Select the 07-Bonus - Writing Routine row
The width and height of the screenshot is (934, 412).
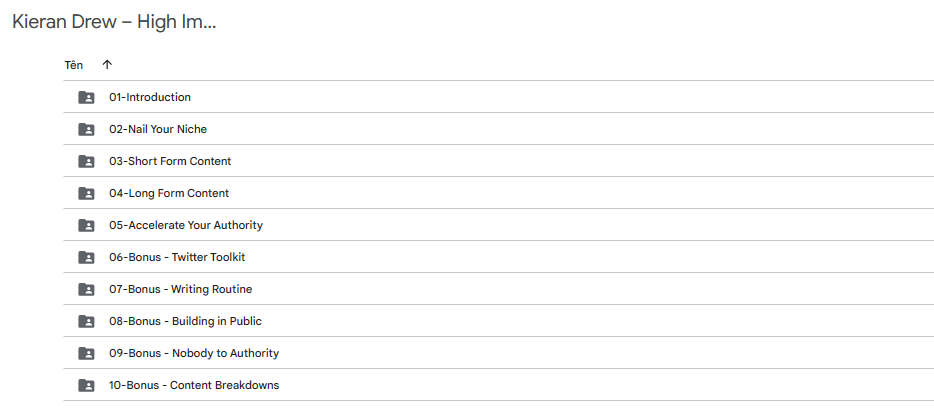tap(499, 289)
